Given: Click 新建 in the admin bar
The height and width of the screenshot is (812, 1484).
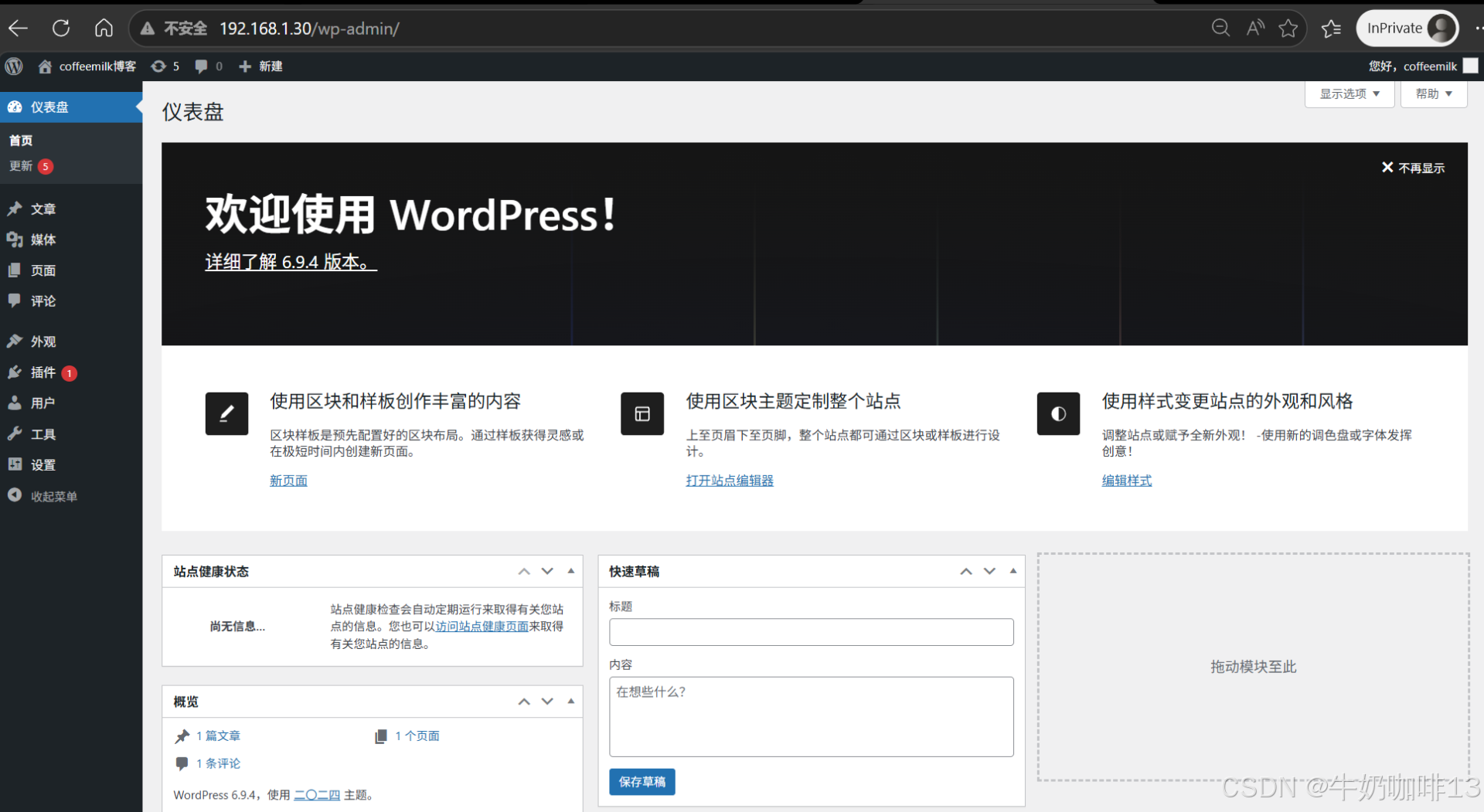Looking at the screenshot, I should [x=260, y=66].
